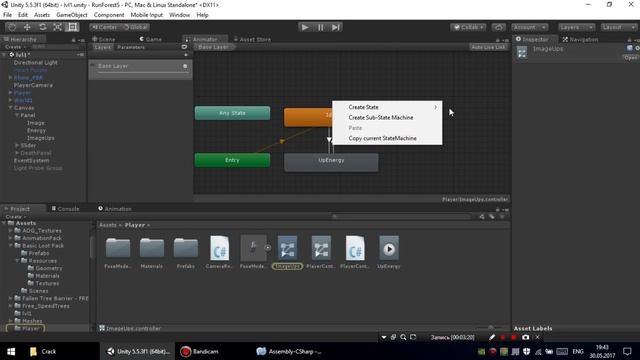Select the CameraFo C# script asset
640x360 pixels.
pyautogui.click(x=219, y=252)
